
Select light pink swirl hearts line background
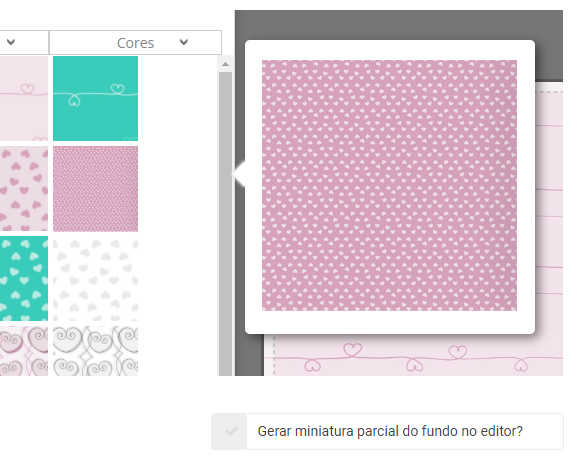tap(24, 99)
